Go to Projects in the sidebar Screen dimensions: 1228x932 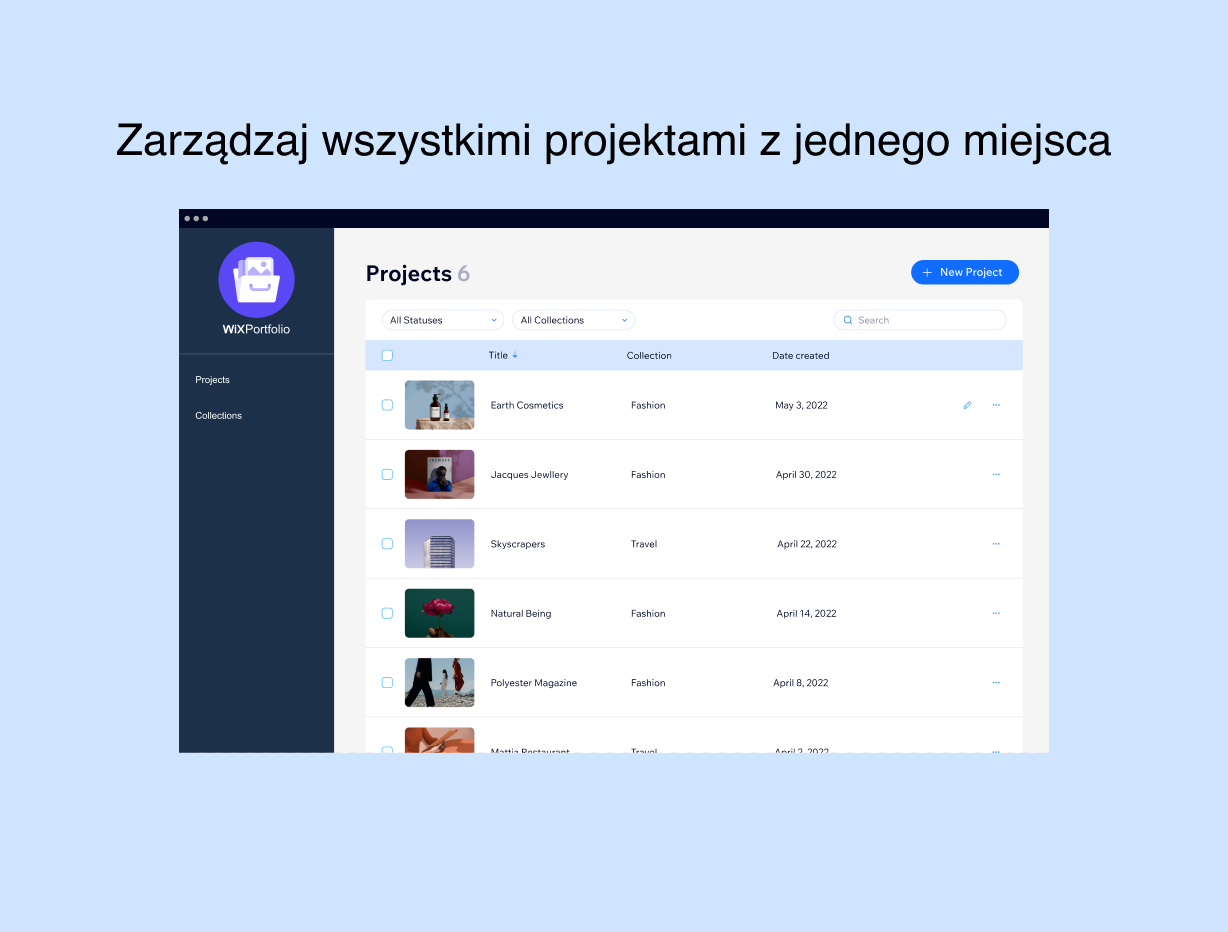click(x=212, y=380)
